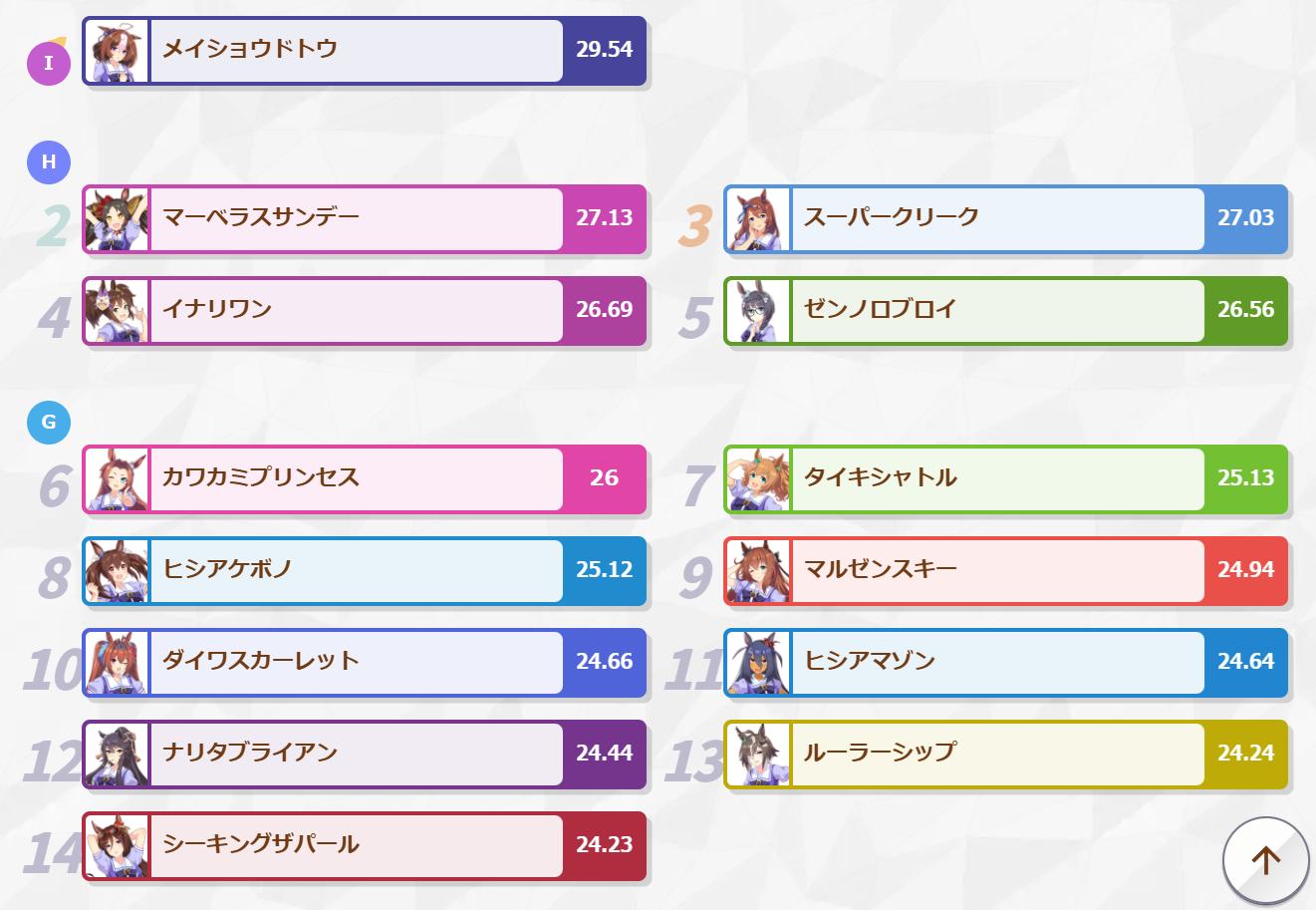Open the マルゼンスキー ranking entry
Screen dimensions: 1316x910
996,570
